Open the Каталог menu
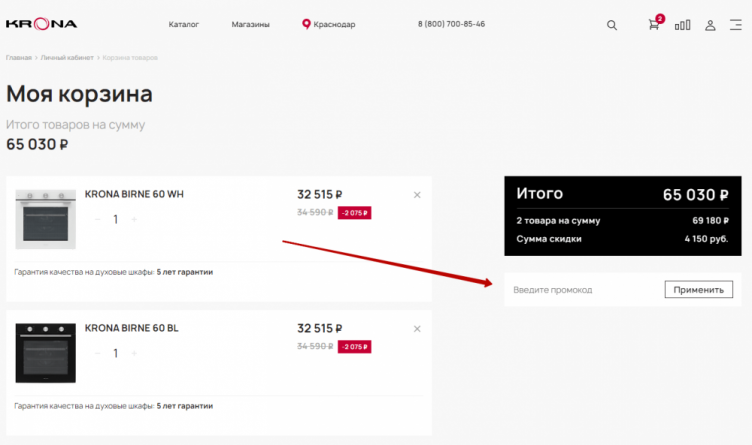The image size is (752, 445). (x=183, y=24)
